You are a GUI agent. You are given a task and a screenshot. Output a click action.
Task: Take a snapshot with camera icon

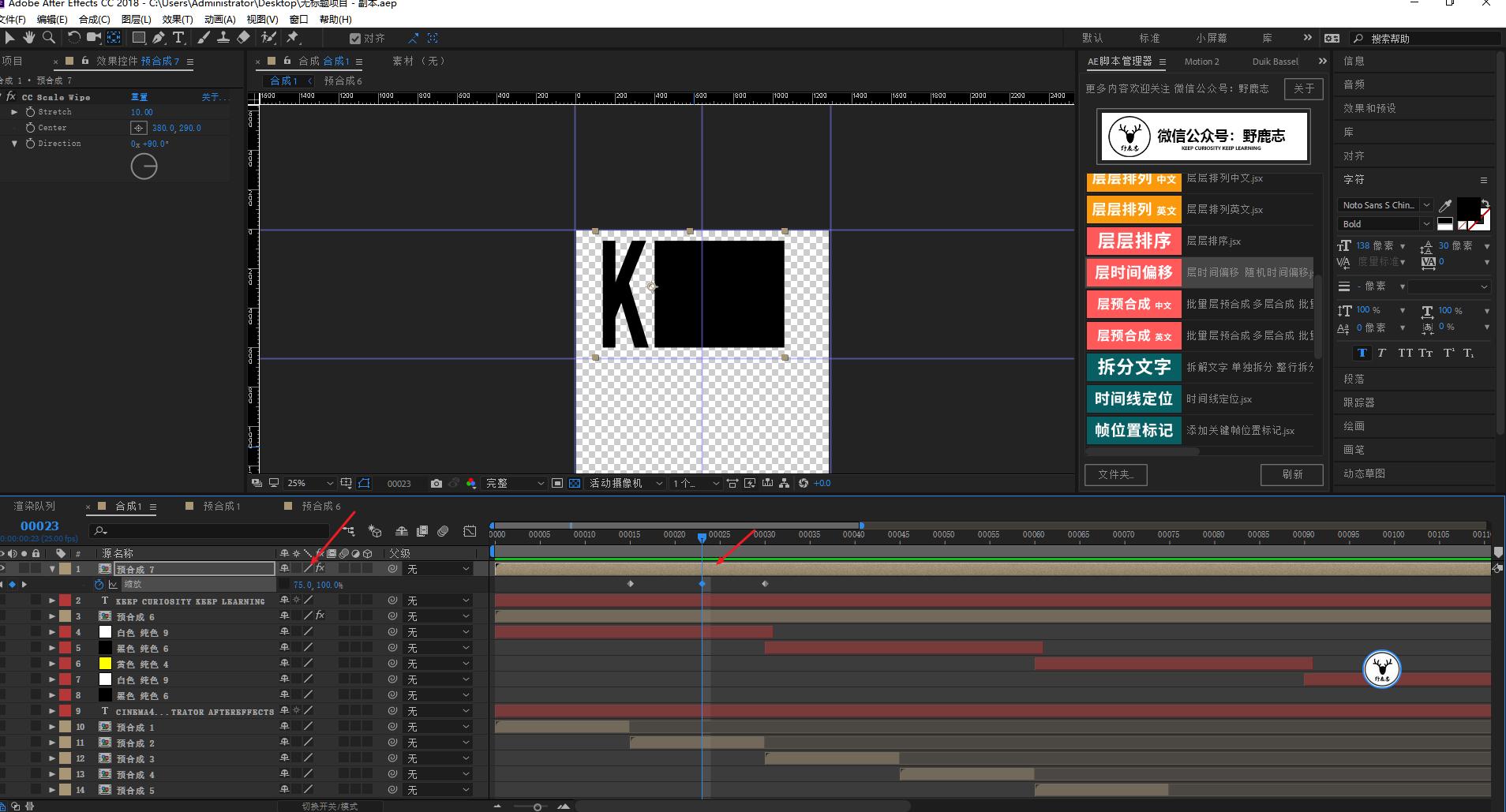(x=436, y=483)
